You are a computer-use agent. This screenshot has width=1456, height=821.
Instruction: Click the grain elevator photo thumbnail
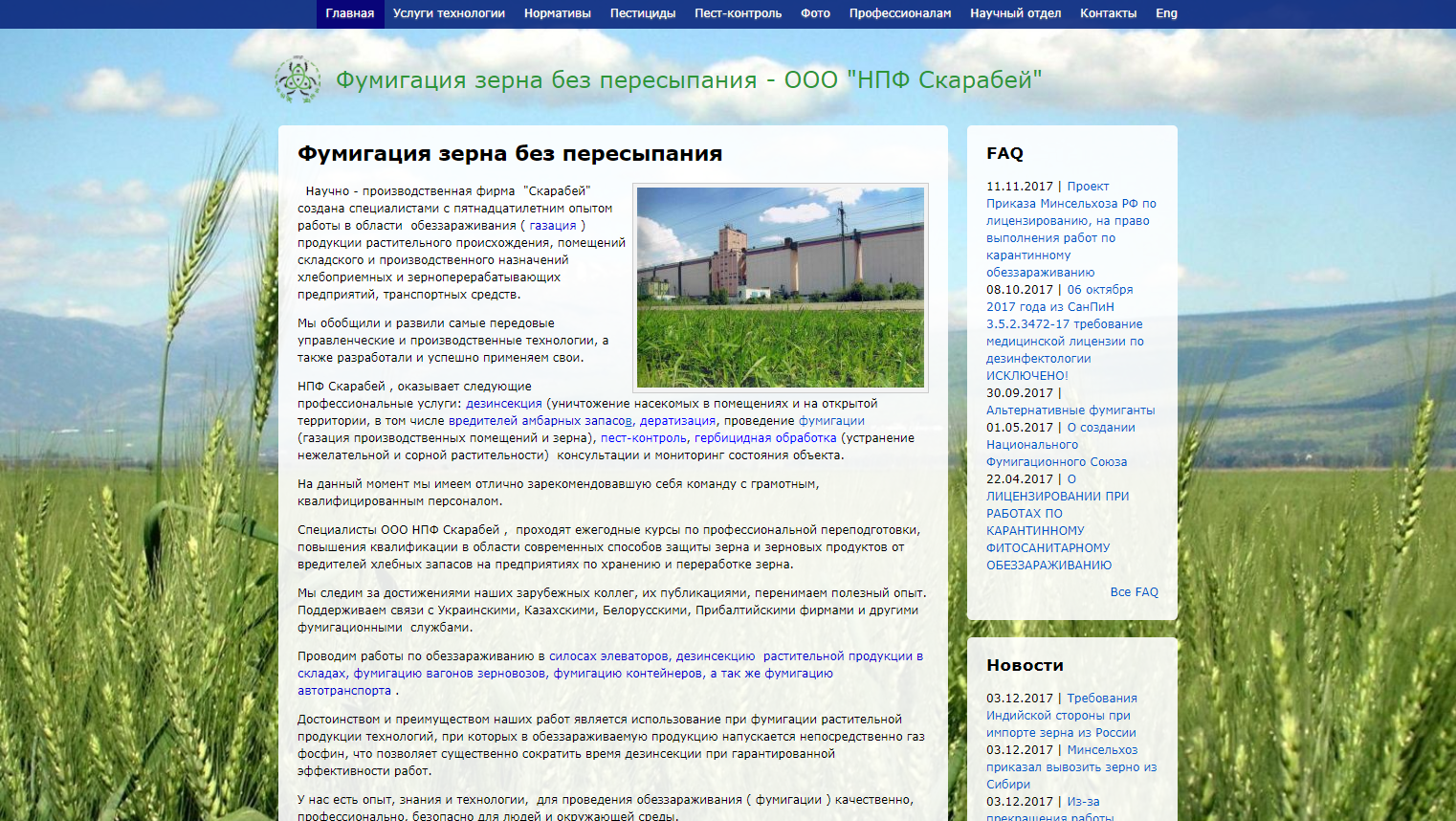[x=781, y=287]
